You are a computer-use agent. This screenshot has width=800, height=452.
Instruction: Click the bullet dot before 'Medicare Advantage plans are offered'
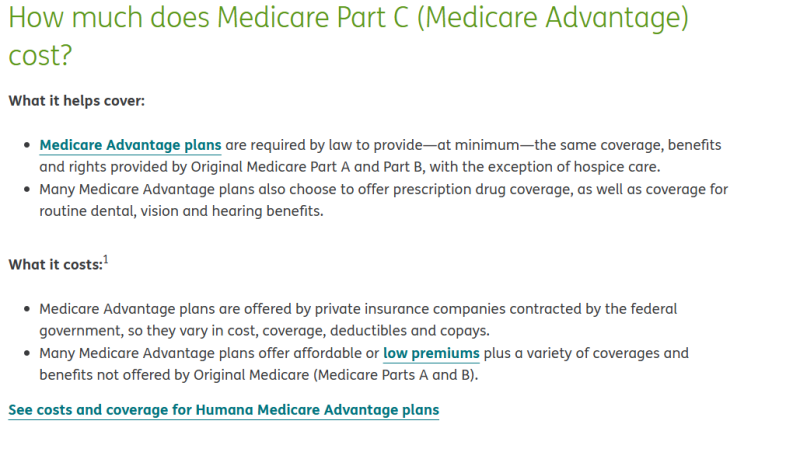pyautogui.click(x=26, y=310)
